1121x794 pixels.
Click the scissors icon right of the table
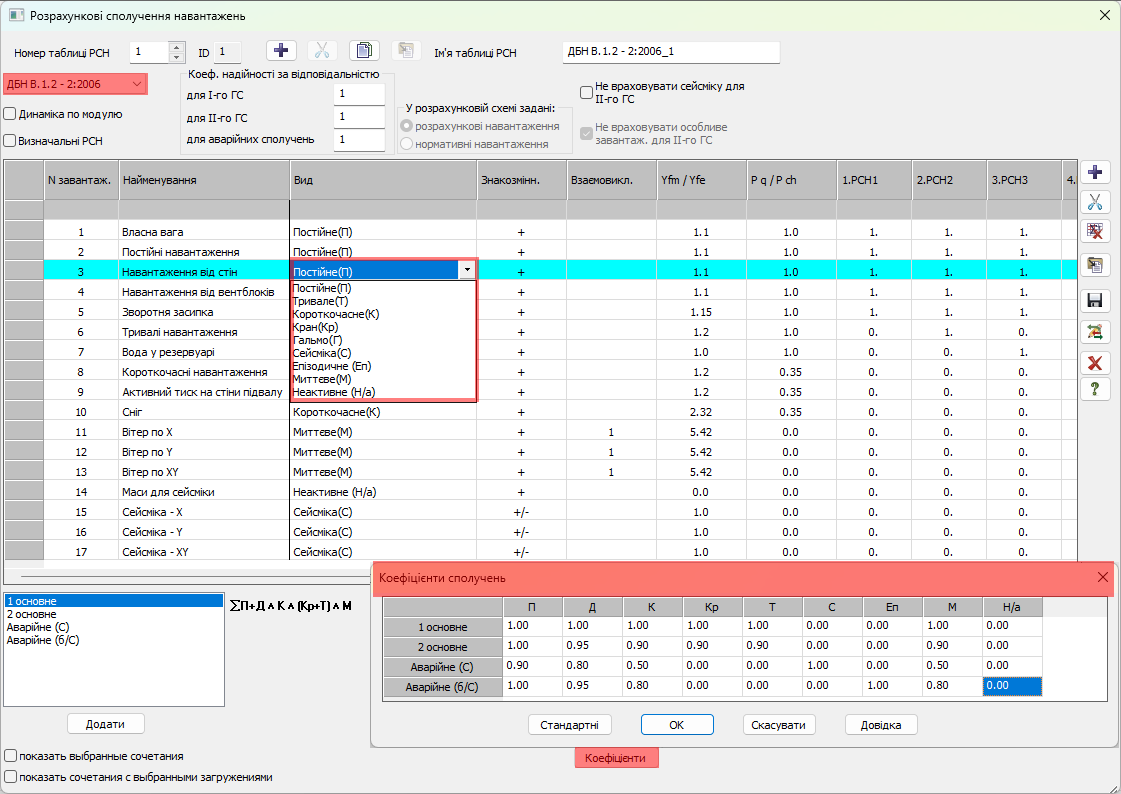(1095, 202)
